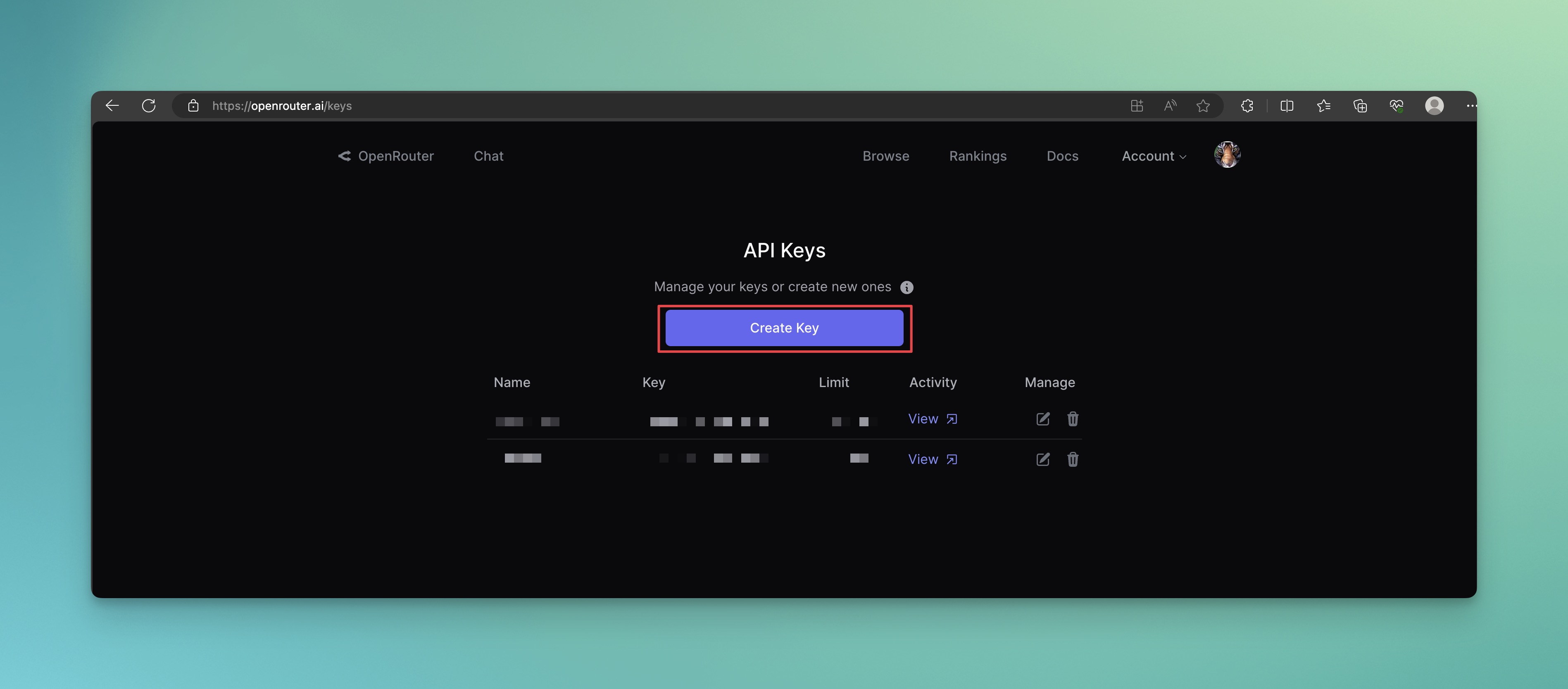Open browser settings and more menu
This screenshot has width=1568, height=689.
[x=1470, y=106]
